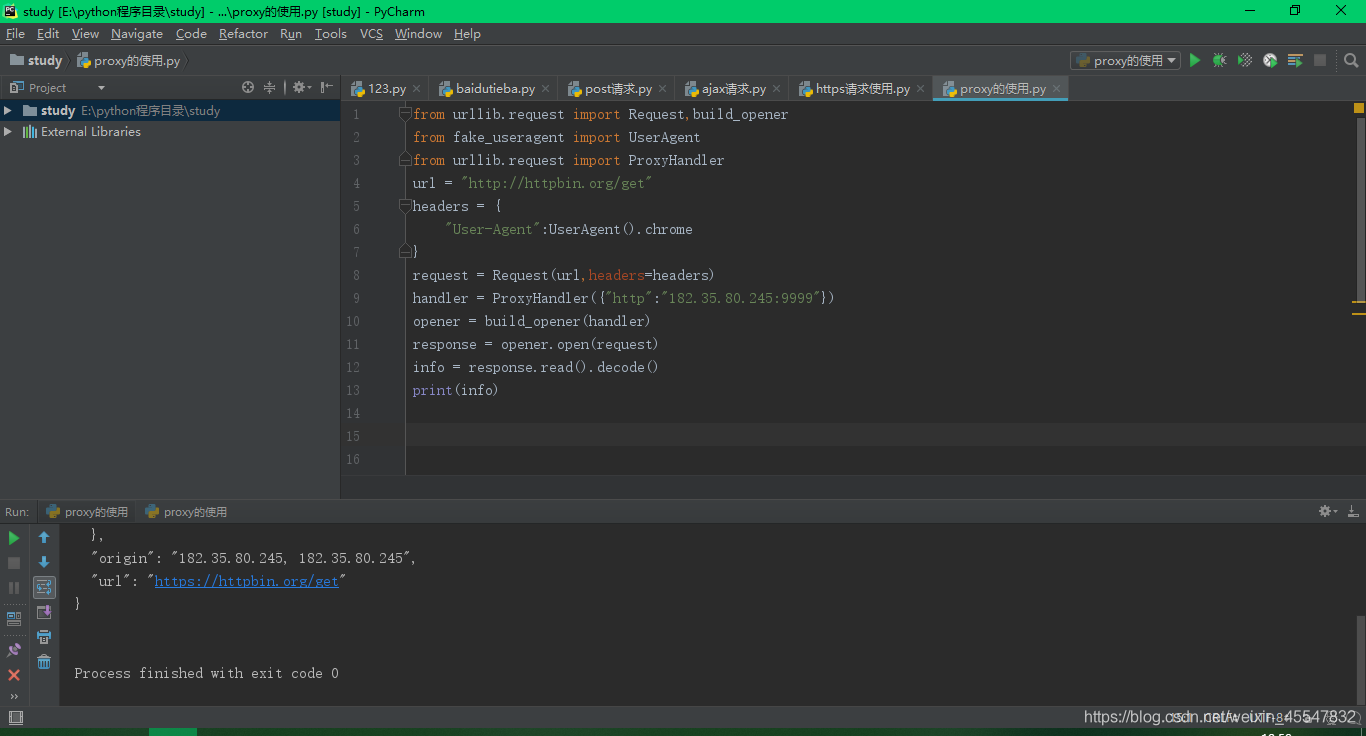Viewport: 1366px width, 736px height.
Task: Expand External Libraries tree node
Action: [8, 132]
